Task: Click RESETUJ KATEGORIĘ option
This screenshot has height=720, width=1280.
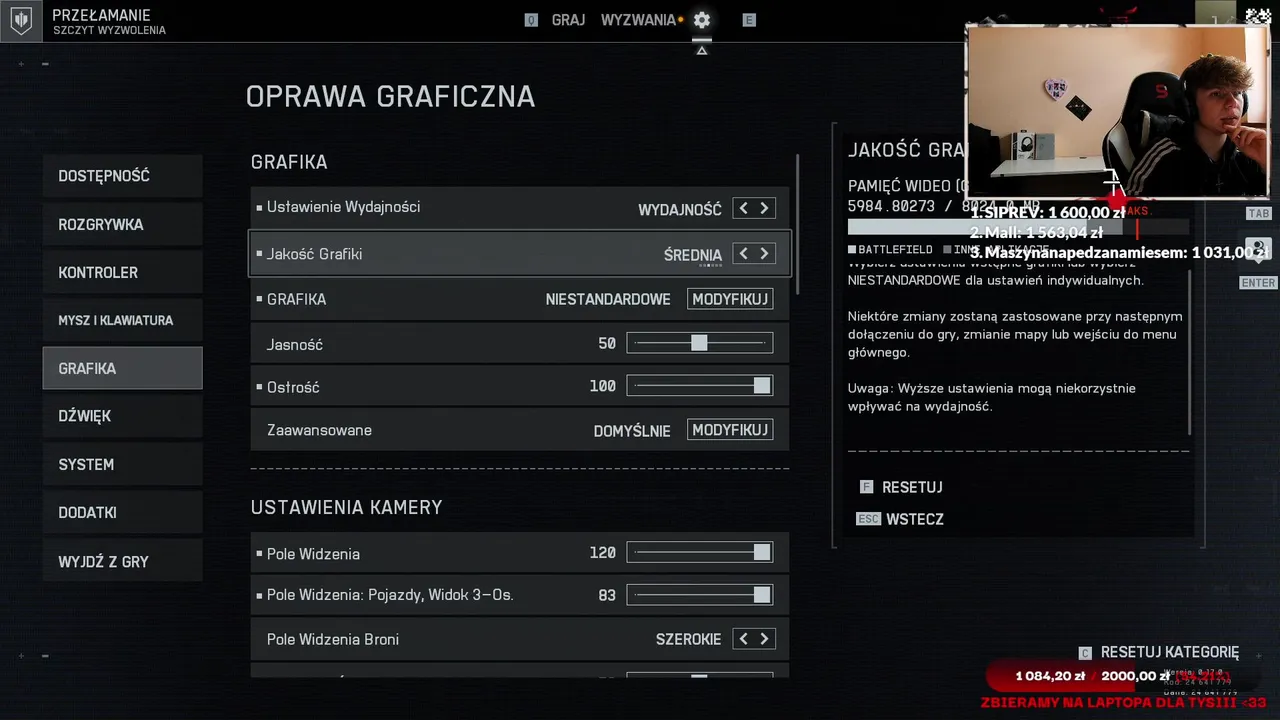Action: pyautogui.click(x=1169, y=652)
